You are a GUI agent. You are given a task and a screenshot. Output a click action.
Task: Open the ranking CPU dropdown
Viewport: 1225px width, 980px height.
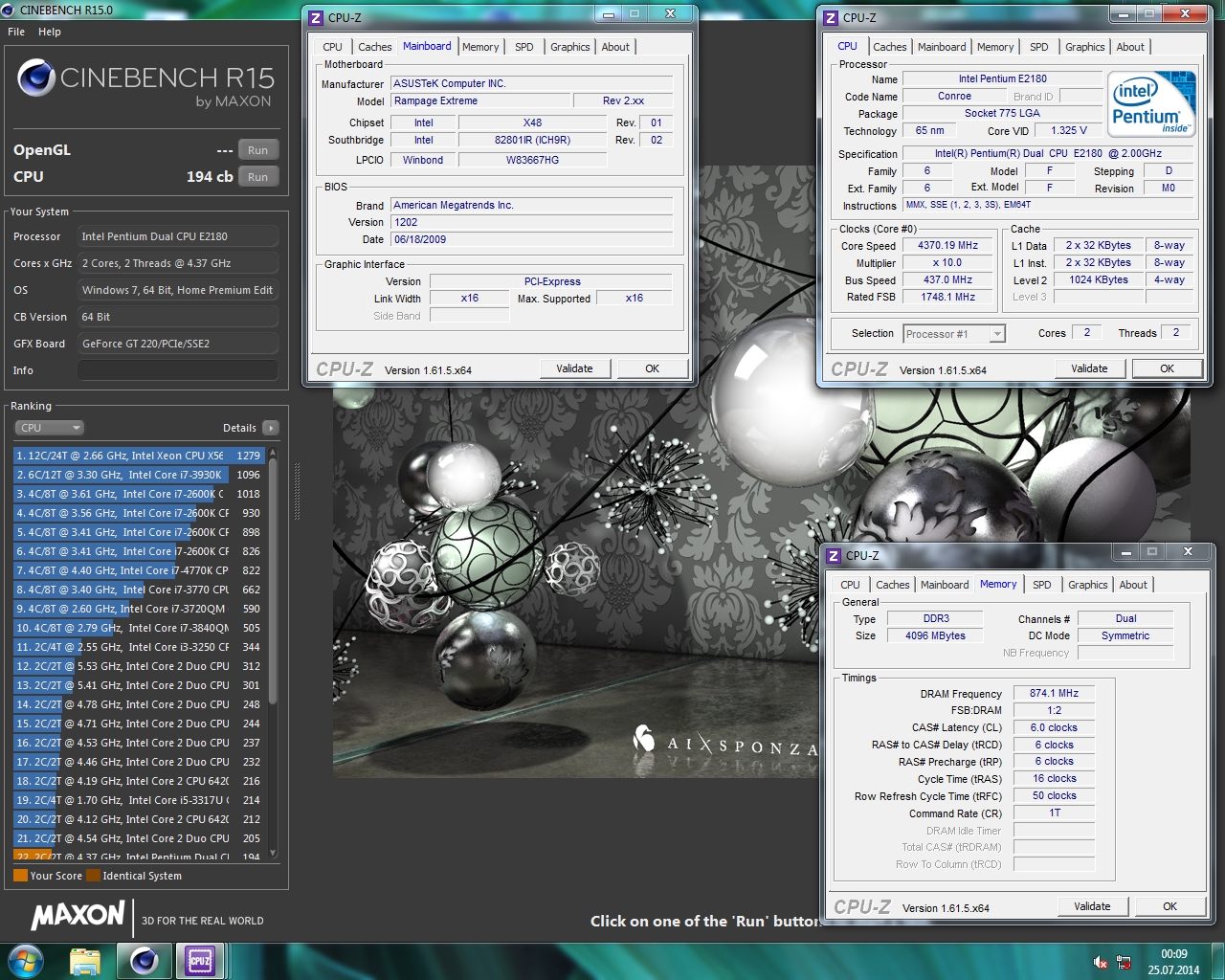pyautogui.click(x=50, y=428)
